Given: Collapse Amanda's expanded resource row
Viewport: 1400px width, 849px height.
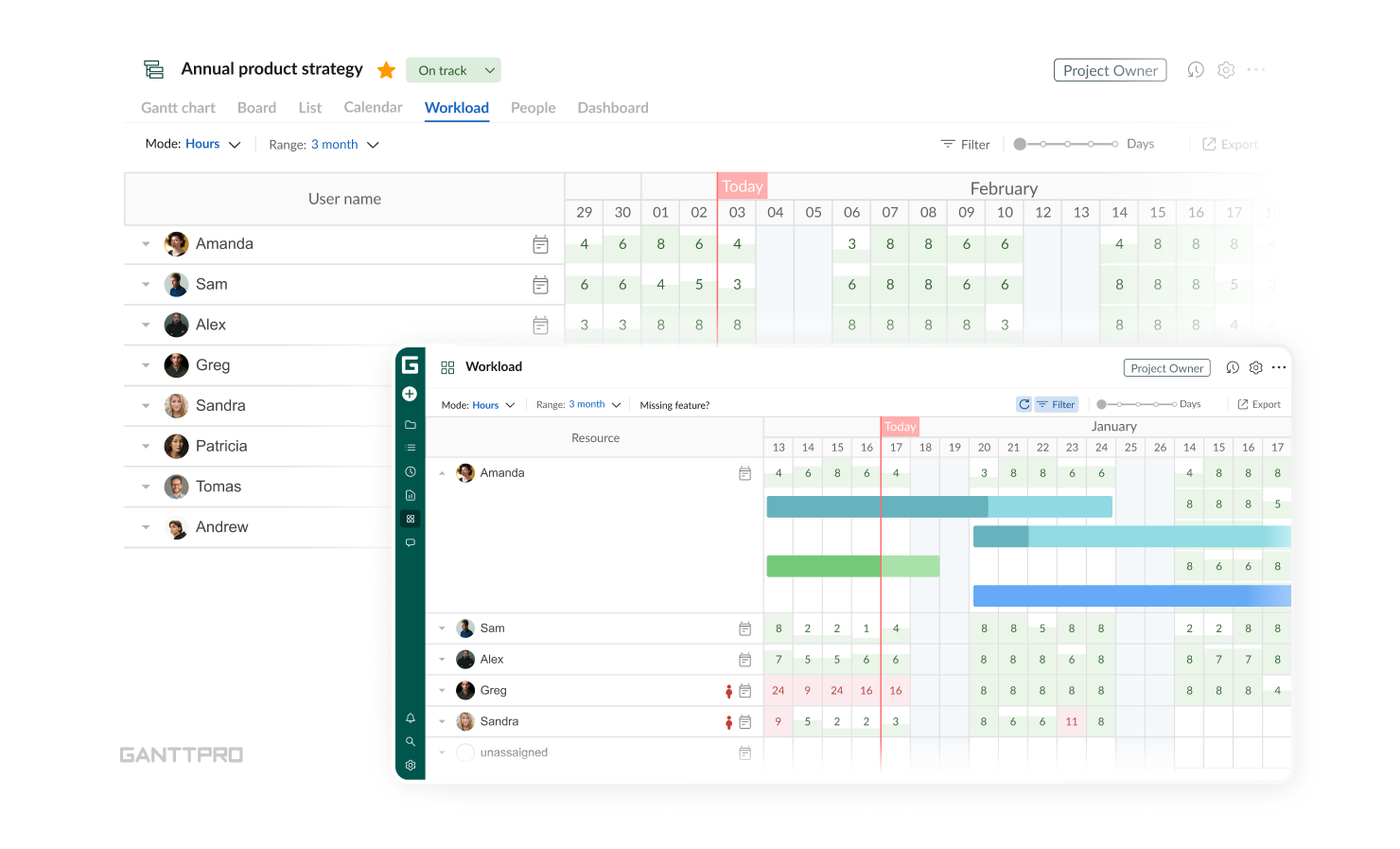Looking at the screenshot, I should click(x=442, y=472).
